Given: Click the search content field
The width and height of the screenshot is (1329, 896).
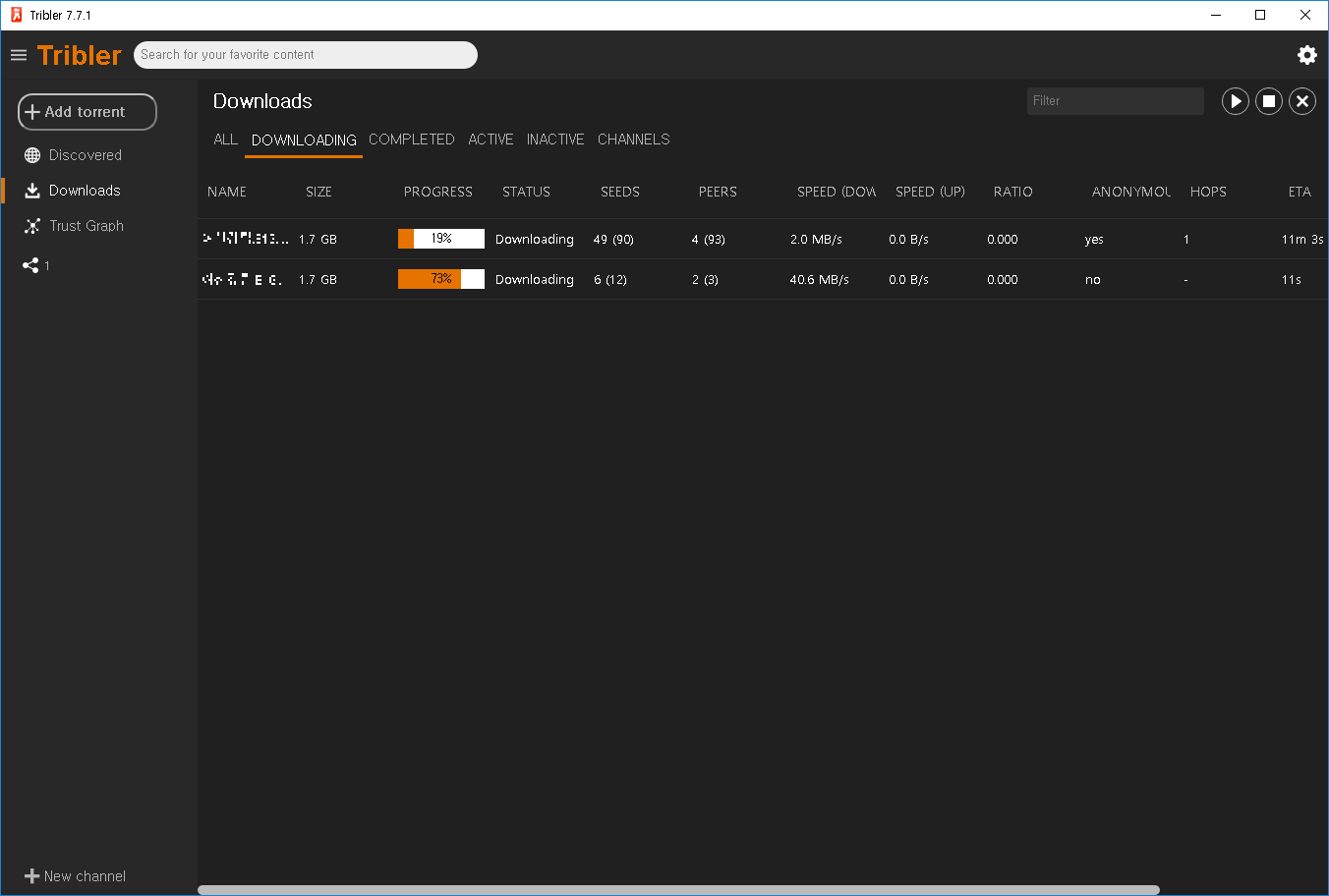Looking at the screenshot, I should [x=306, y=55].
